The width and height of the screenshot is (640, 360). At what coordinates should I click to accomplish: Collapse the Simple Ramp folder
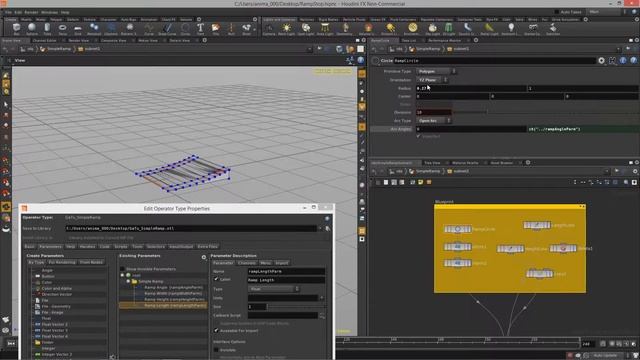tap(129, 282)
